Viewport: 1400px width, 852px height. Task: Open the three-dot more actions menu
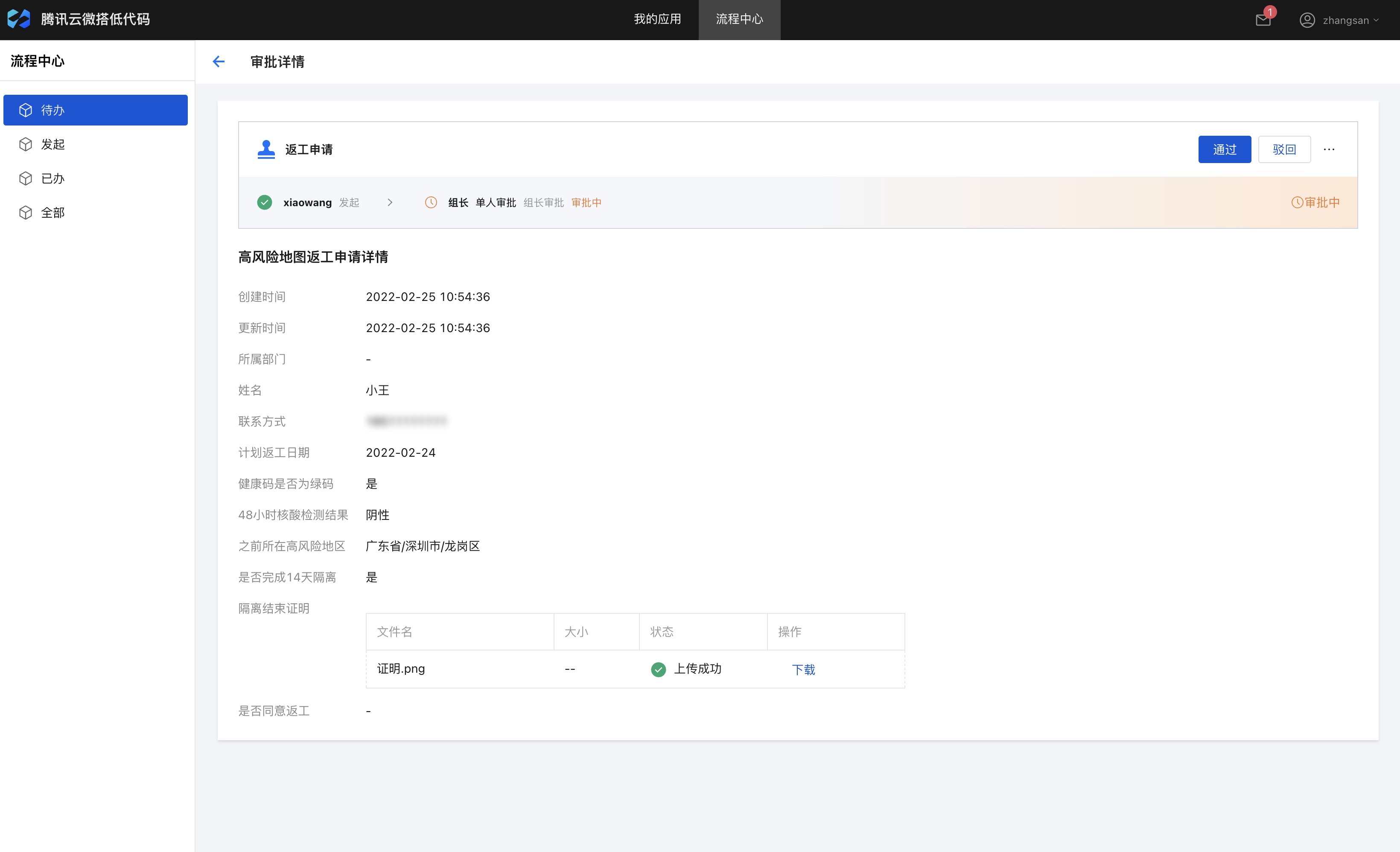(x=1328, y=149)
